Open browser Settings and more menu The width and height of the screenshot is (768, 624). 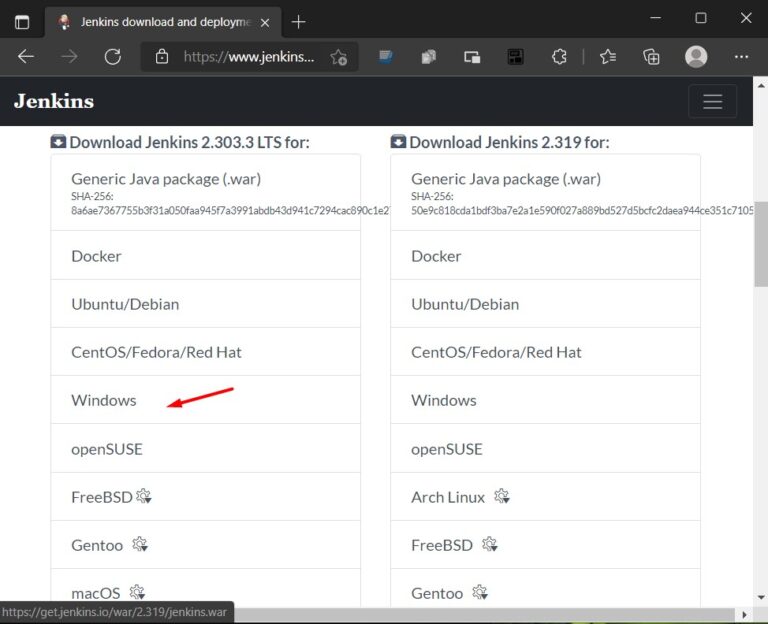[x=741, y=57]
